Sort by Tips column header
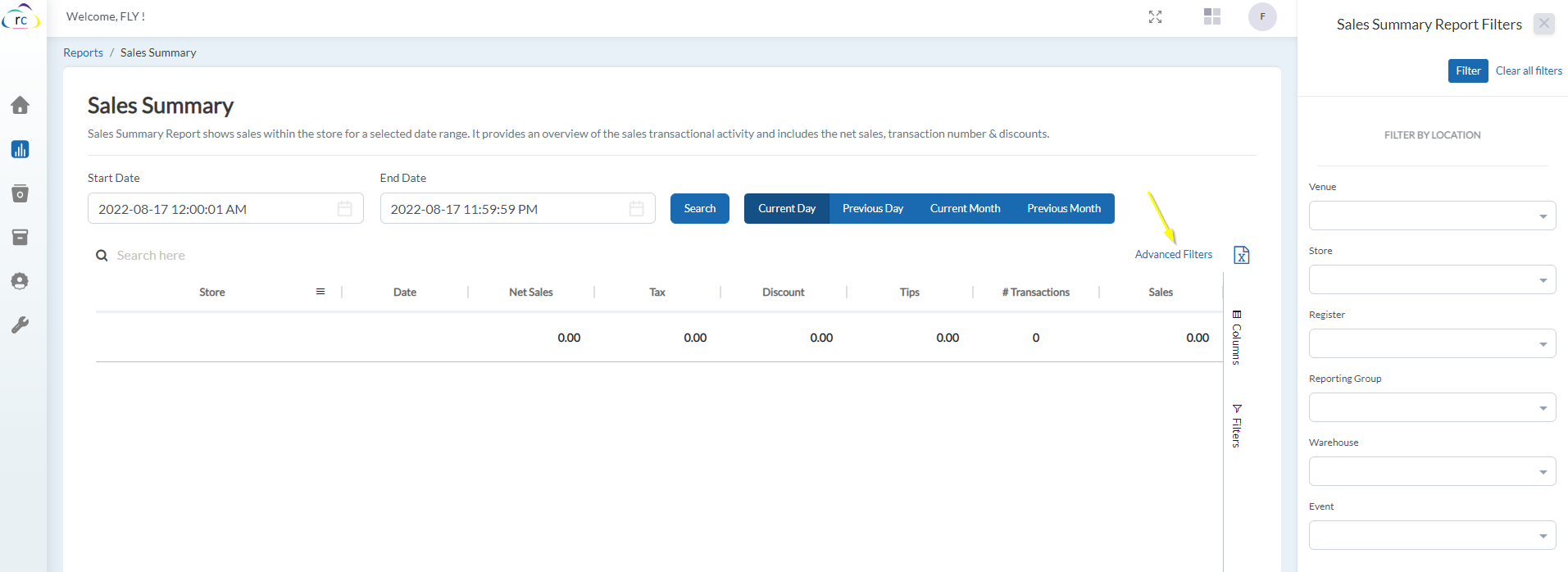Viewport: 1568px width, 572px height. 910,292
